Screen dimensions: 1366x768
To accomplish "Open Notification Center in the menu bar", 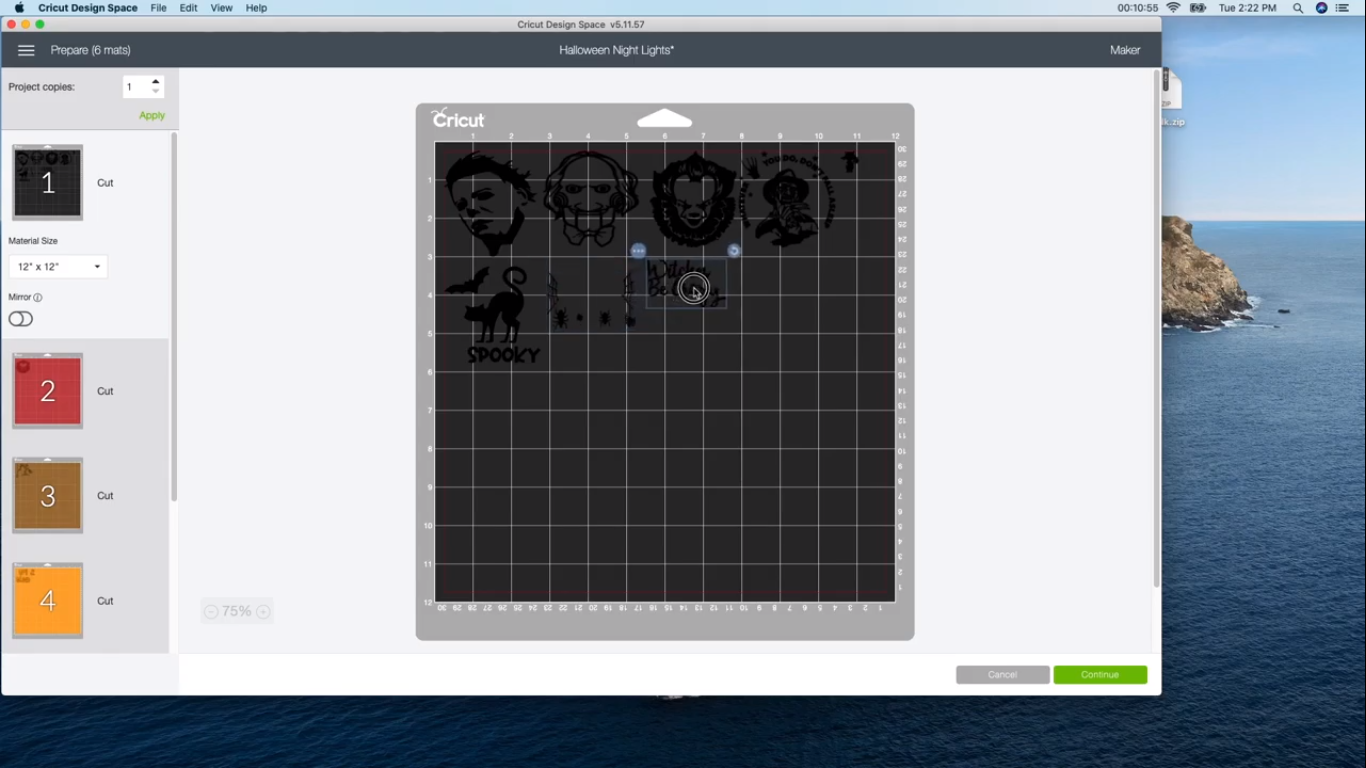I will pyautogui.click(x=1343, y=8).
